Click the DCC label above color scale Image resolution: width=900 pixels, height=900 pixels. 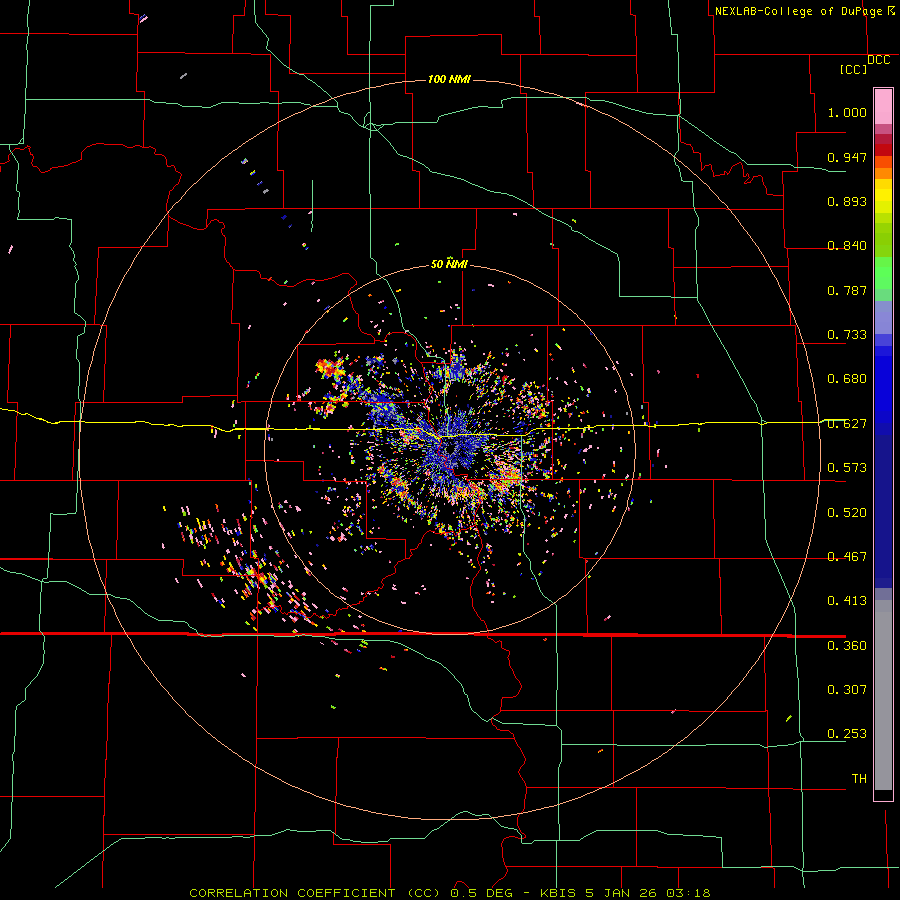pyautogui.click(x=879, y=60)
